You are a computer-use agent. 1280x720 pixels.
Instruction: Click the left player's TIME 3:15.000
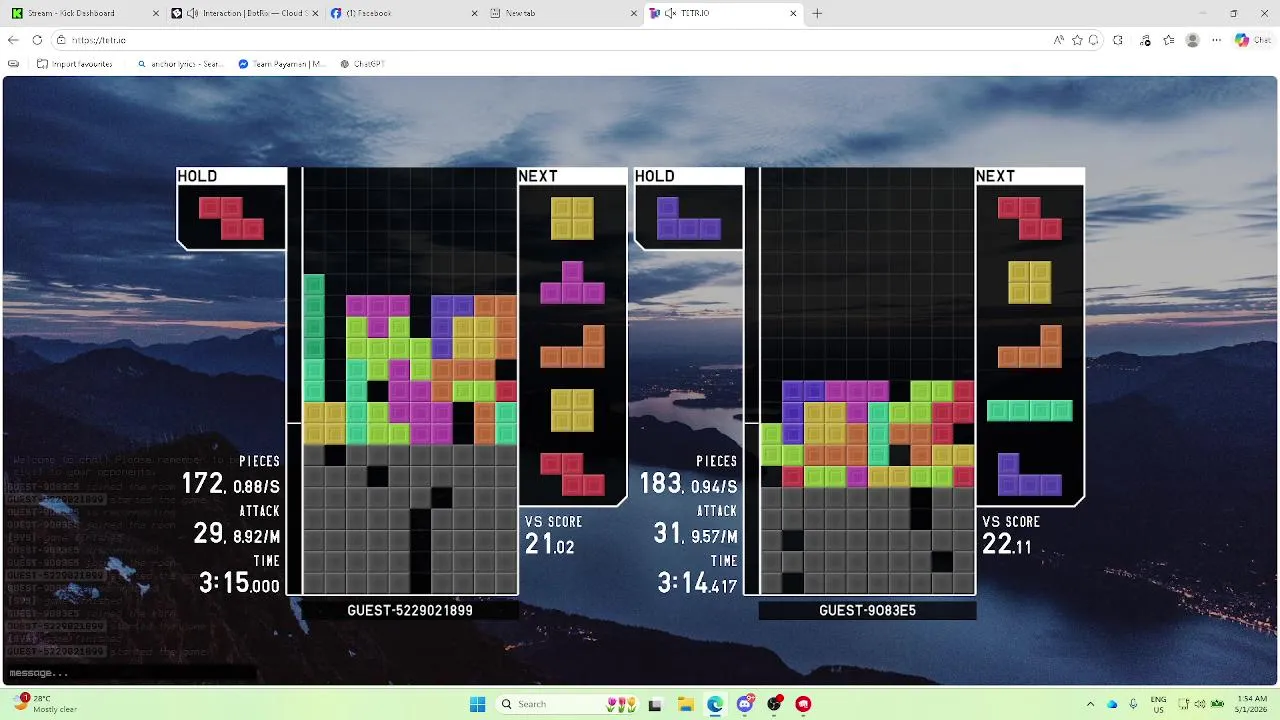point(239,583)
